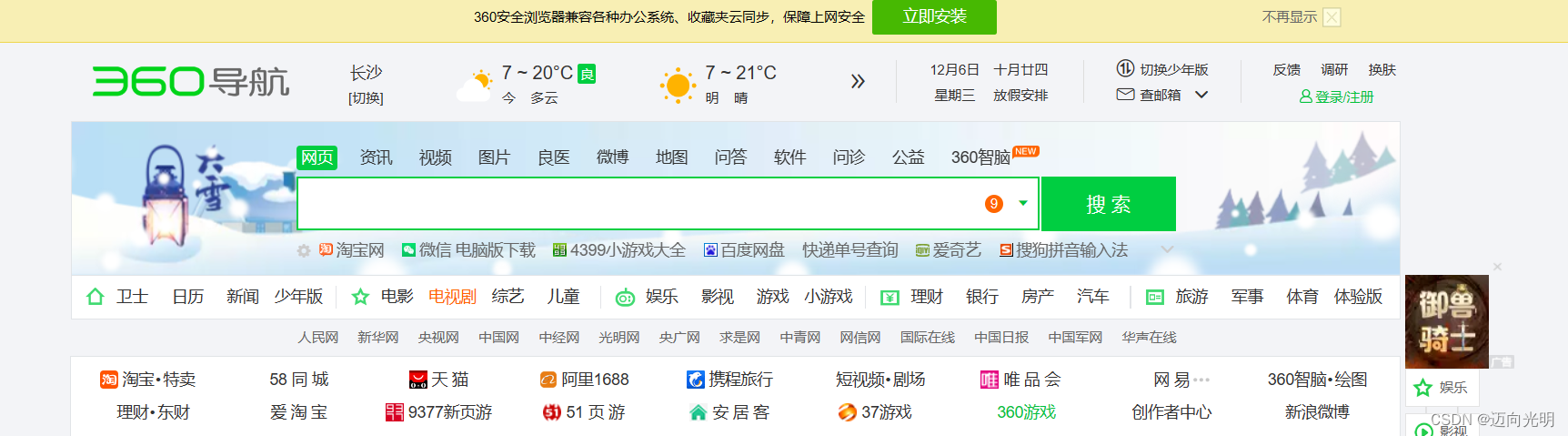Screen dimensions: 1568x436
Task: Click the 切换少年版 mode icon
Action: point(1125,68)
